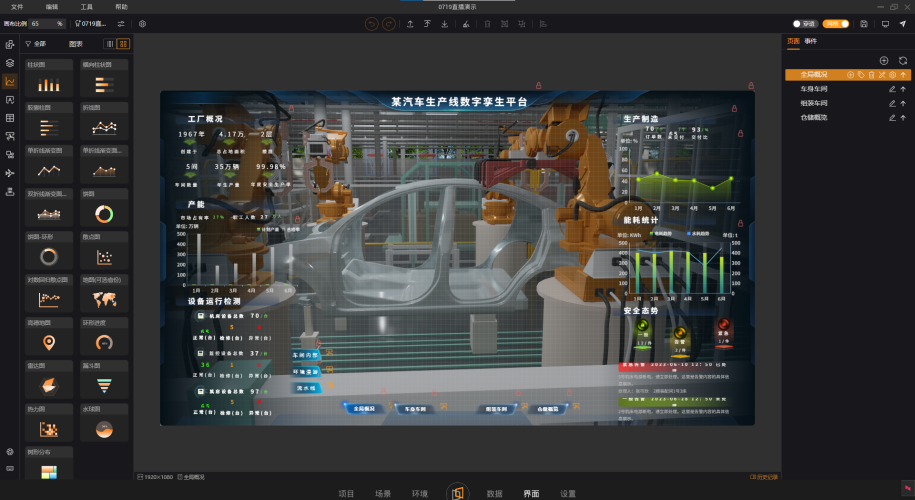The height and width of the screenshot is (500, 915).
Task: Click the move-down layer icon
Action: click(x=445, y=24)
